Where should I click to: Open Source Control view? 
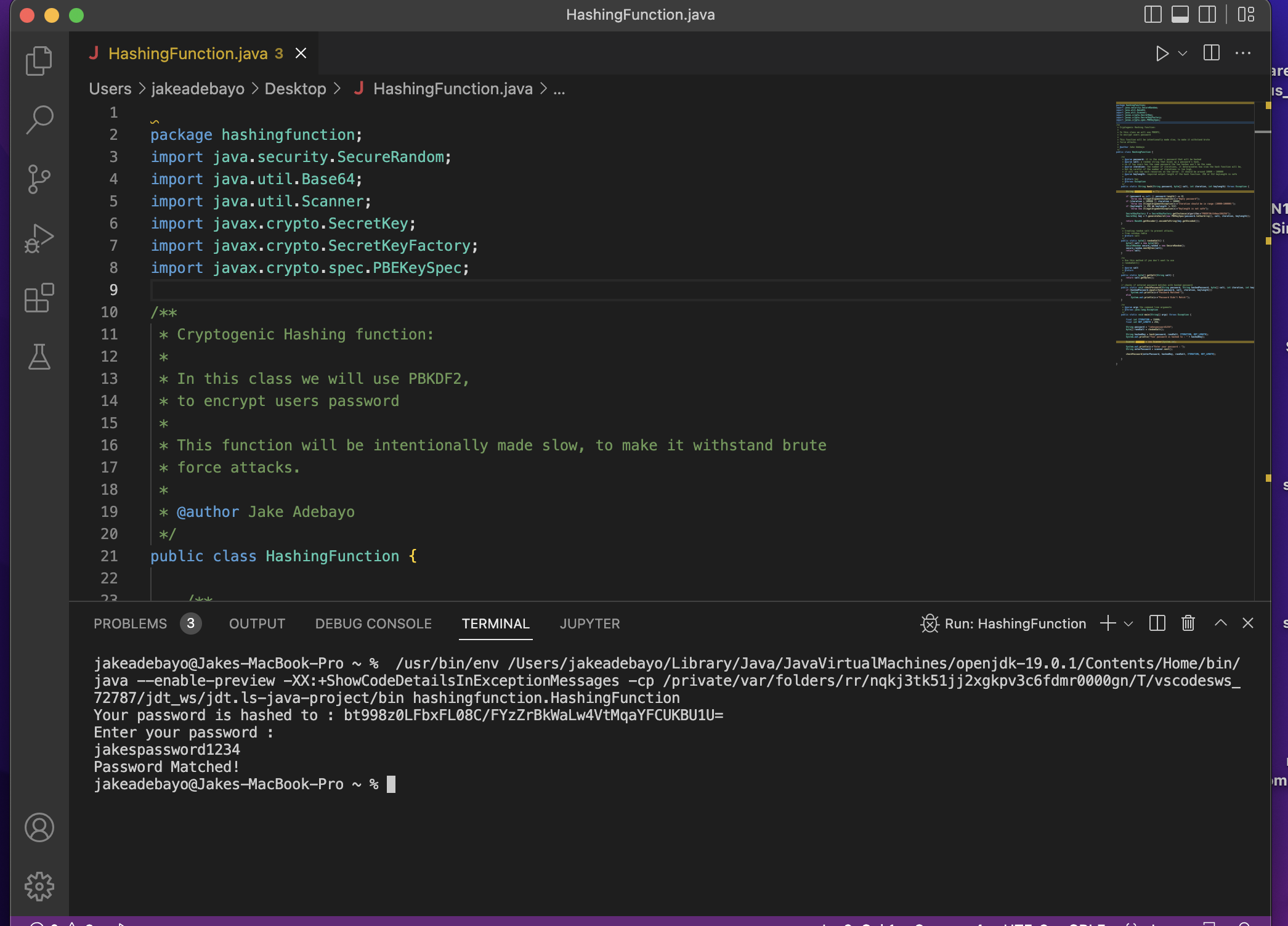coord(39,179)
